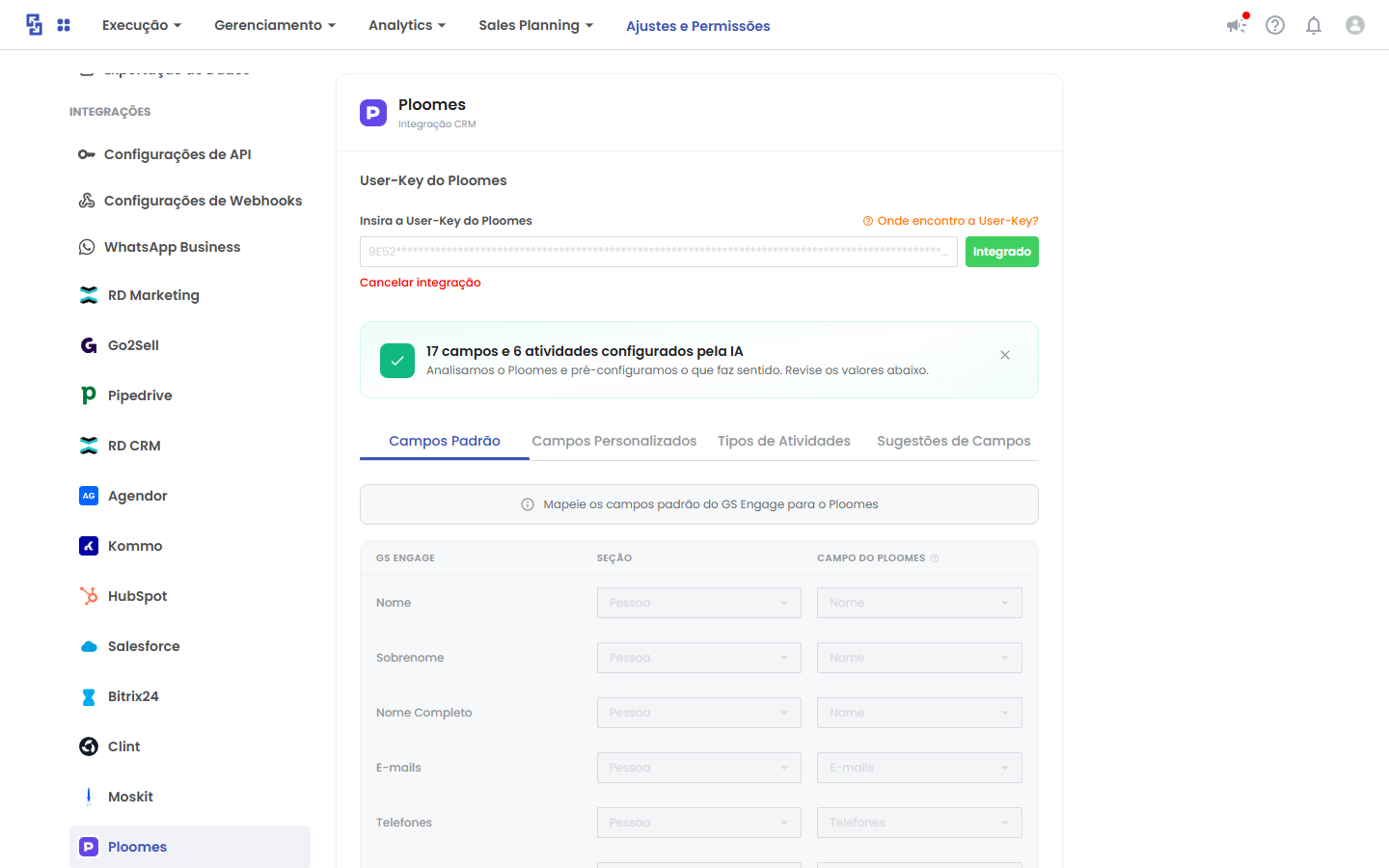Click the Kommo icon
Screen dimensions: 1389x868
click(89, 546)
